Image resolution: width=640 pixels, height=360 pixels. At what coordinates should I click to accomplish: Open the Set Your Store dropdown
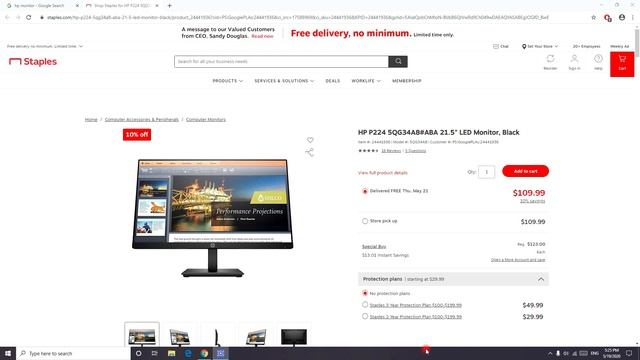click(x=540, y=46)
